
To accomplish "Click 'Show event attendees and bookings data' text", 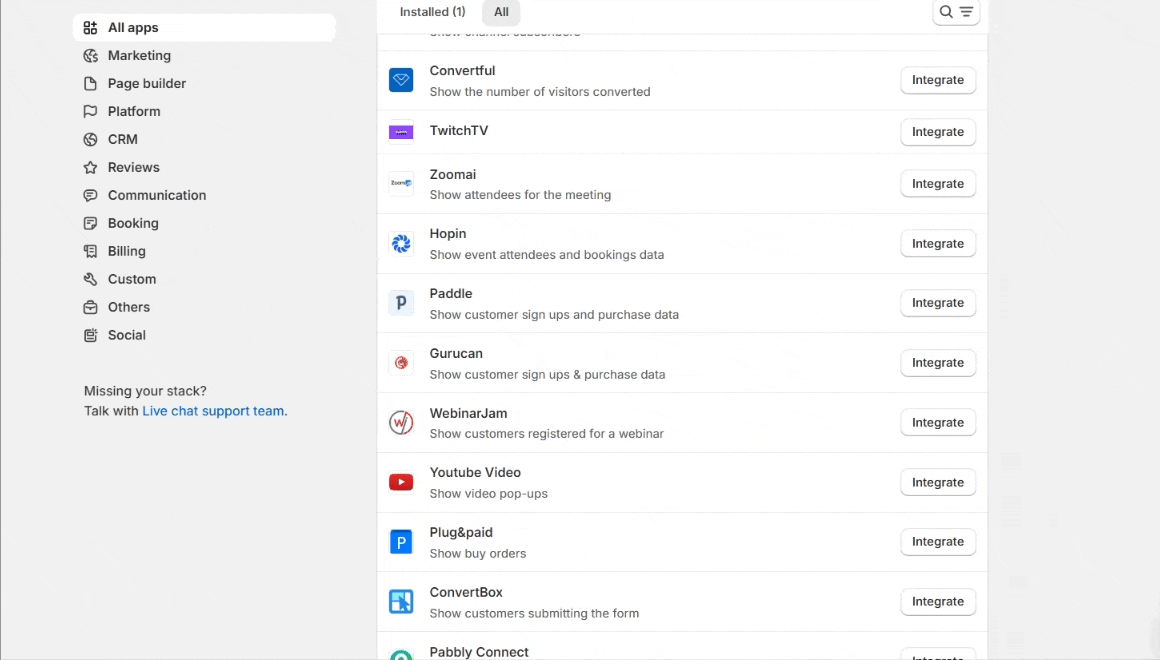I will click(x=547, y=255).
